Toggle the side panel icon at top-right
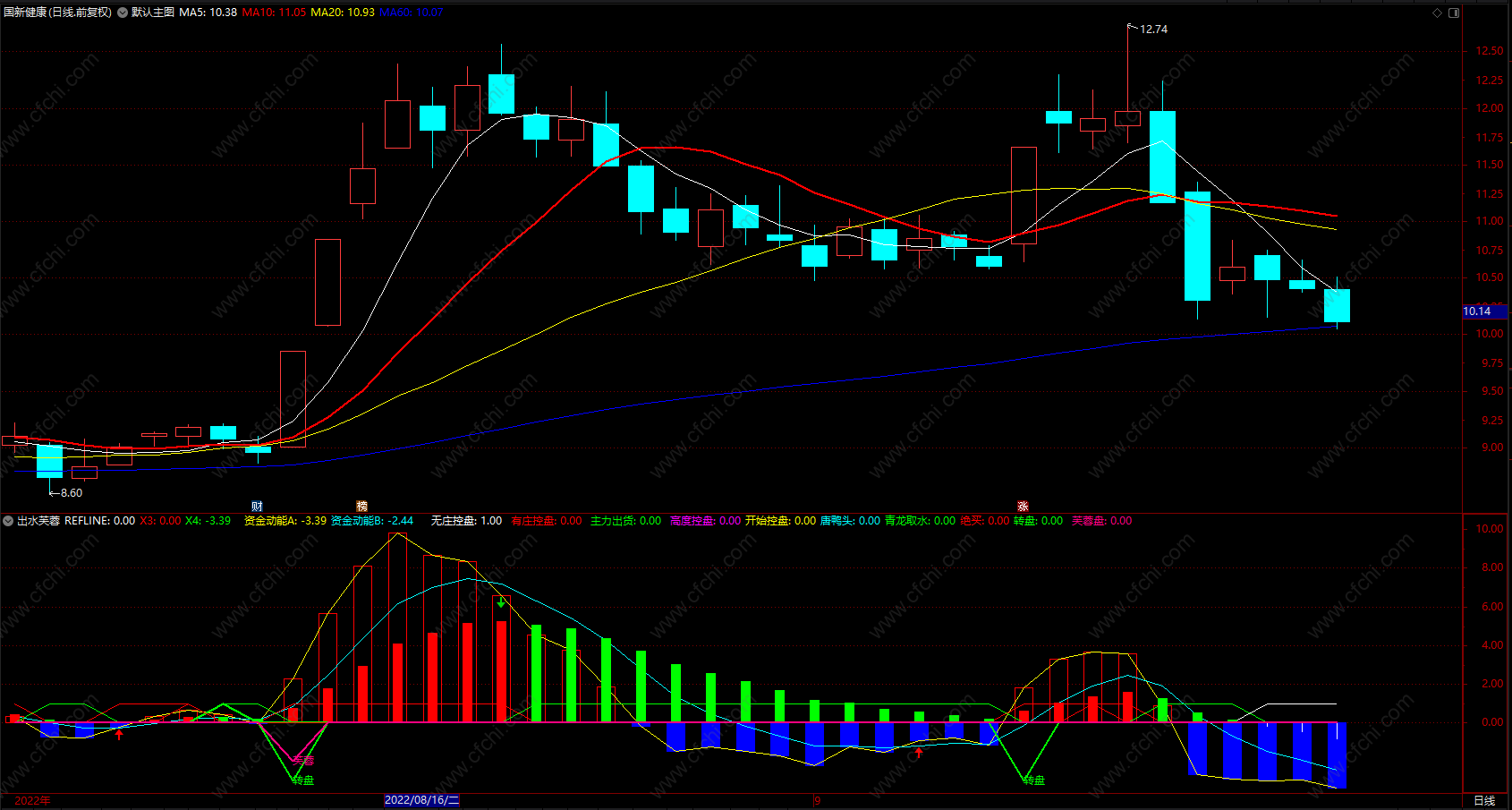1512x810 pixels. point(1454,13)
